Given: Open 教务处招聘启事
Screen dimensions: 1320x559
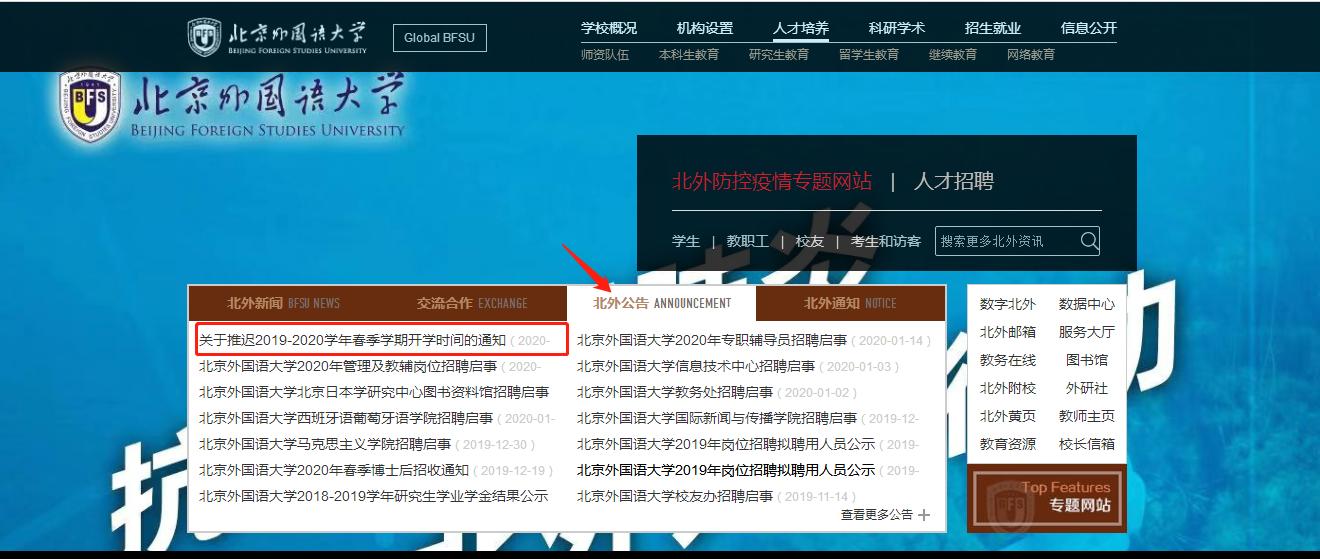Looking at the screenshot, I should tap(675, 392).
